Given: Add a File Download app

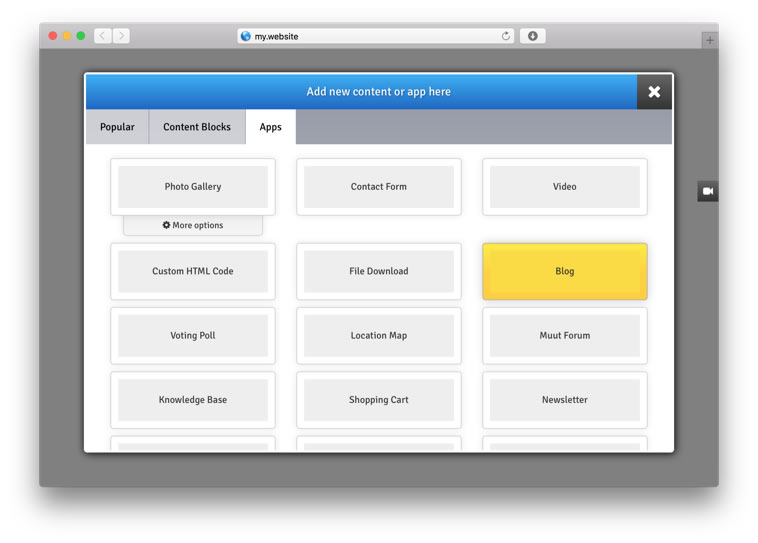Looking at the screenshot, I should pos(379,271).
